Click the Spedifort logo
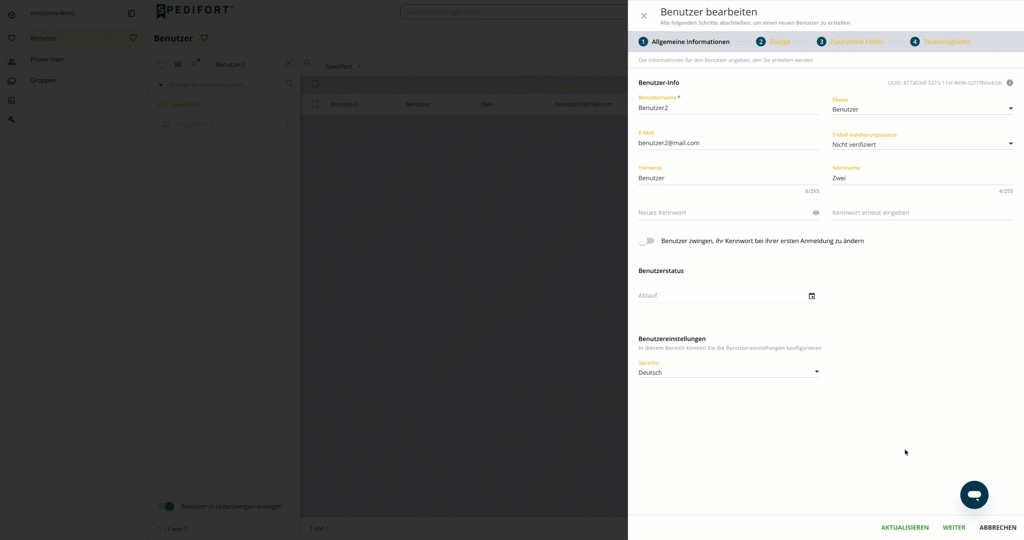Screen dimensions: 1024x540 coord(195,11)
